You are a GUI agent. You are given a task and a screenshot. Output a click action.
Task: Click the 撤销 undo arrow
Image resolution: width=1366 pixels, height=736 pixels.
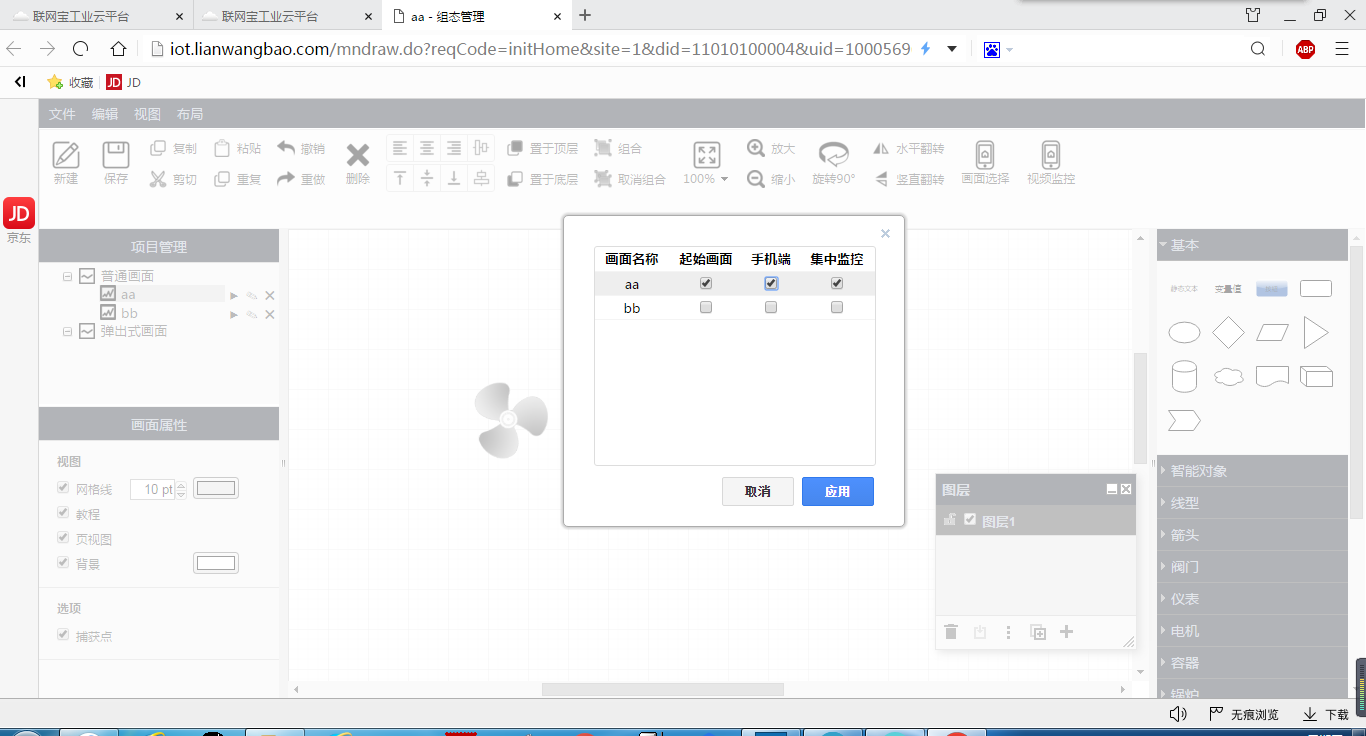[286, 148]
